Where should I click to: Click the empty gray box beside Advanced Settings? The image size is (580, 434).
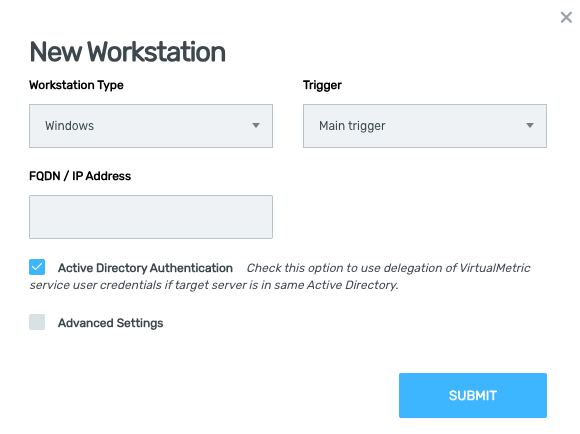[x=37, y=322]
